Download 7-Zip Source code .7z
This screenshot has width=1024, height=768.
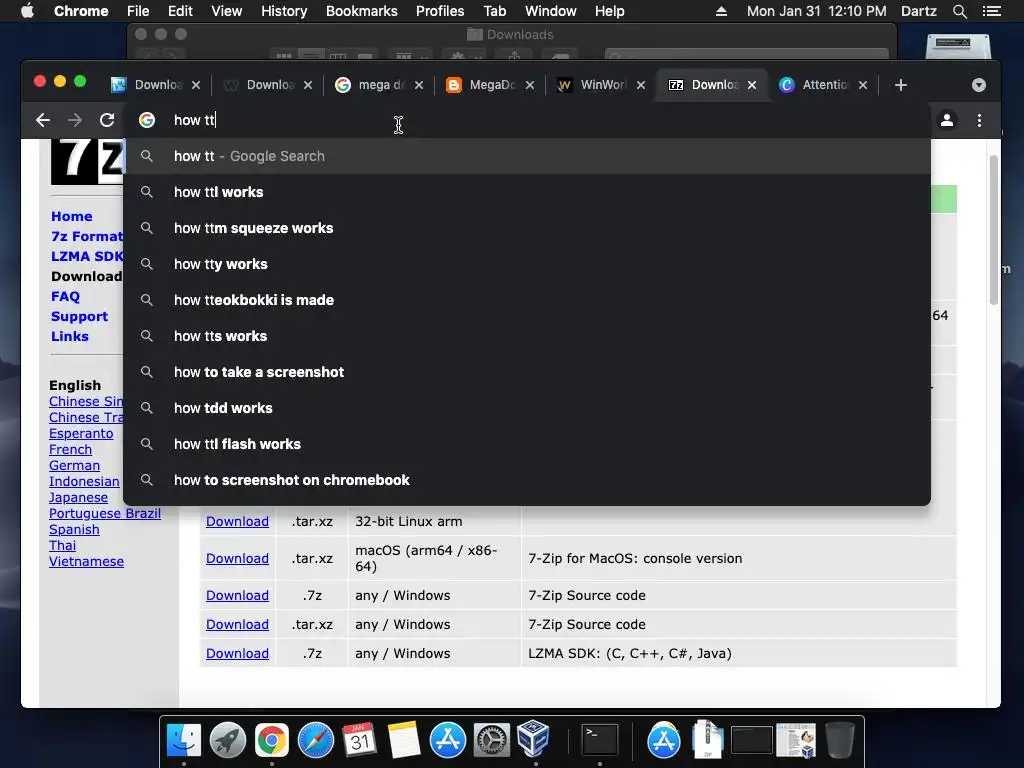click(237, 596)
